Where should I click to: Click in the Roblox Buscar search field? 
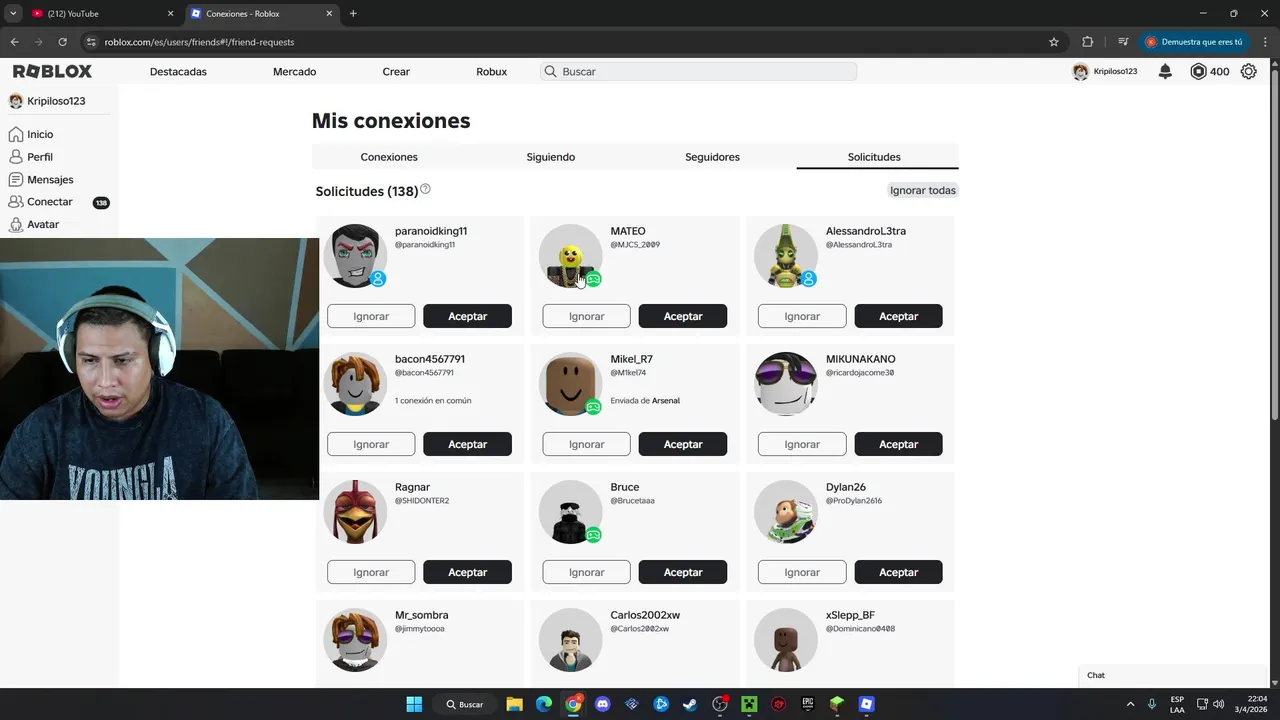[x=698, y=72]
